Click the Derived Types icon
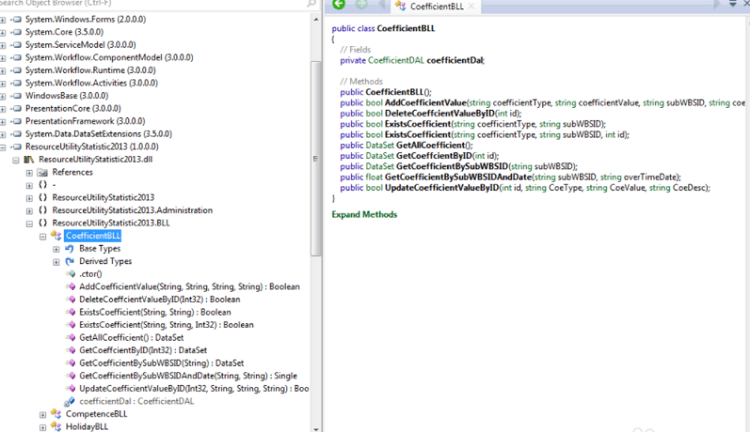 pos(69,261)
